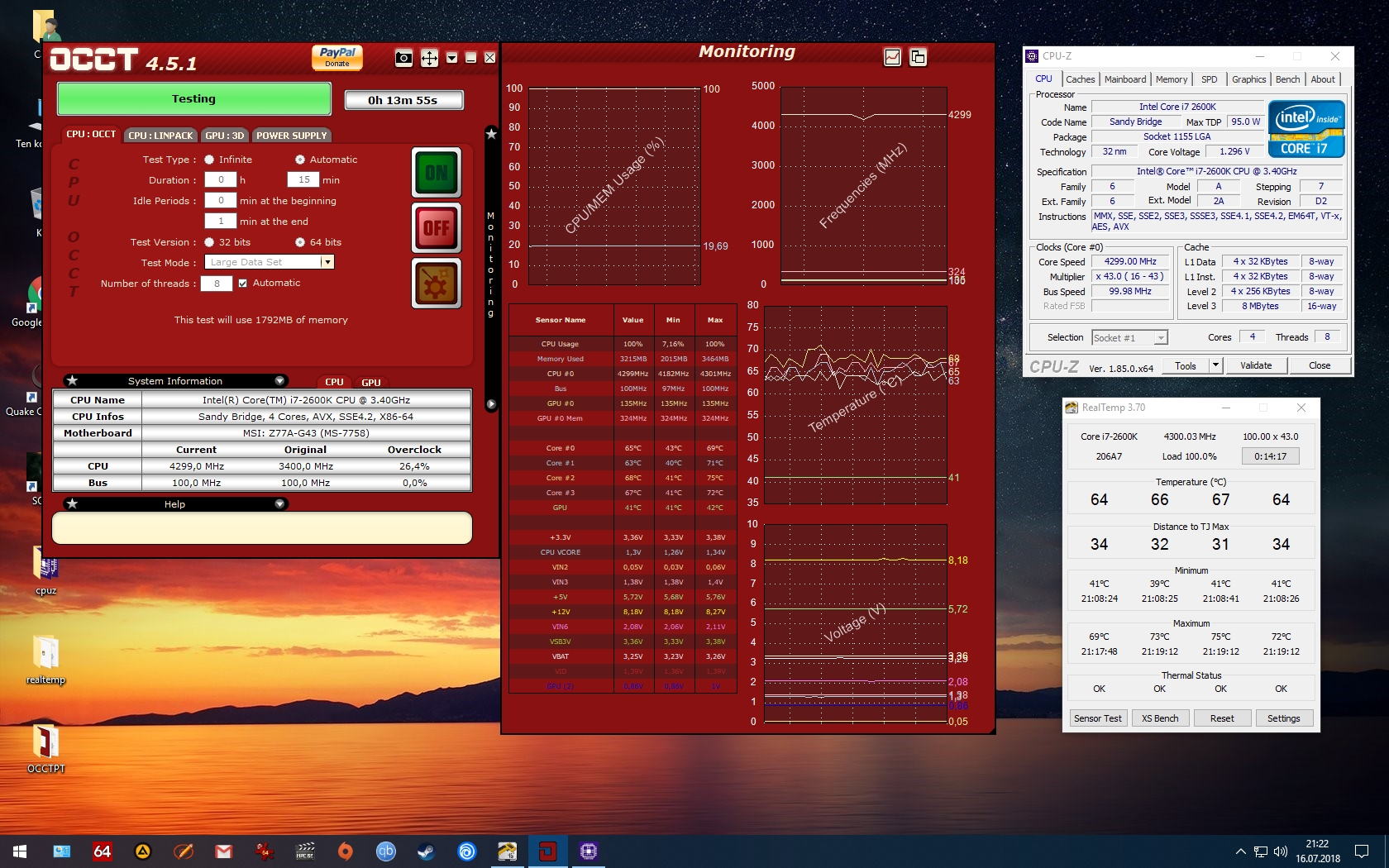This screenshot has height=868, width=1389.
Task: Open the Bench tab in CPU-Z
Action: 1287,79
